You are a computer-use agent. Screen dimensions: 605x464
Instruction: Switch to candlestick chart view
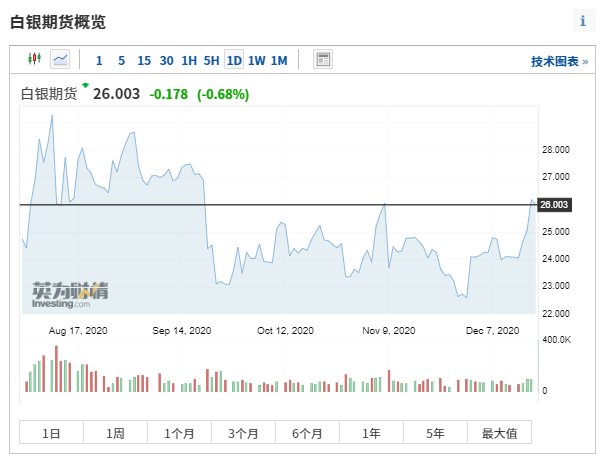click(34, 59)
